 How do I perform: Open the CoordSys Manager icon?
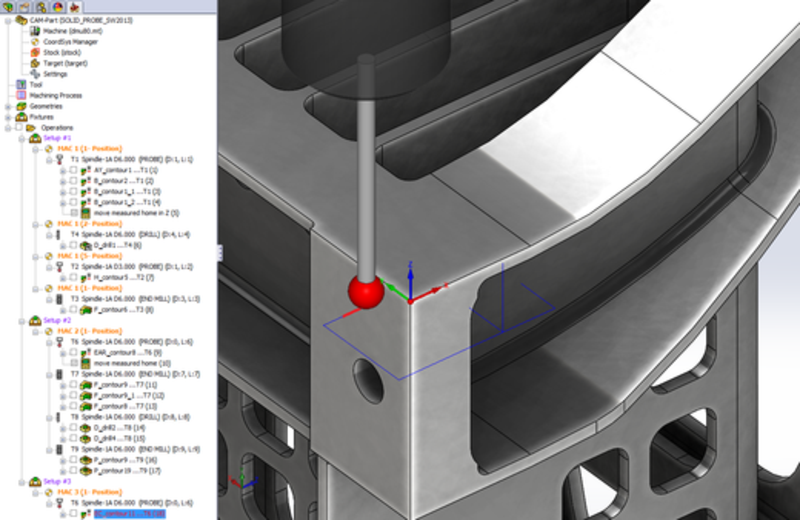pos(35,41)
